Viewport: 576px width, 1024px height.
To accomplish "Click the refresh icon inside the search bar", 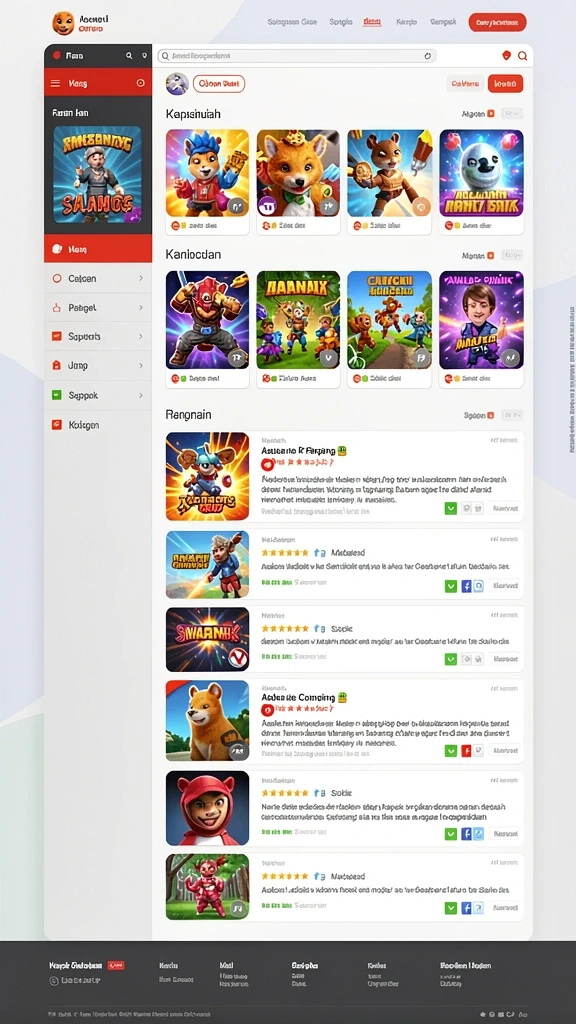I will 428,56.
